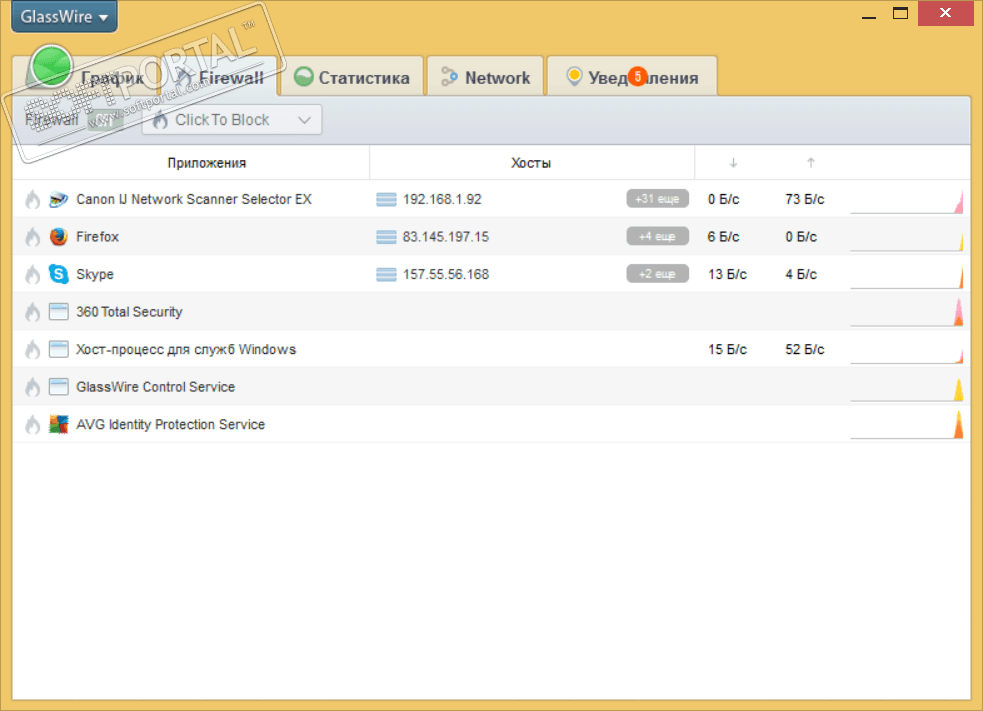983x711 pixels.
Task: Open the GlassWire main menu dropdown
Action: pos(64,16)
